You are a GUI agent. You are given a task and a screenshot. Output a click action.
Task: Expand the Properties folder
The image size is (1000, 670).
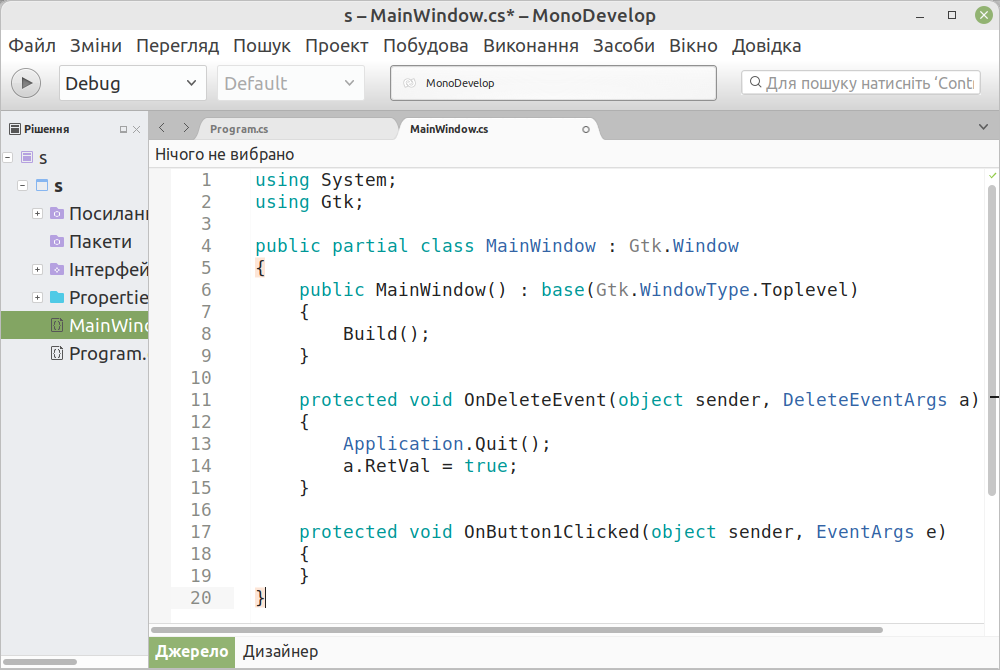pos(37,297)
